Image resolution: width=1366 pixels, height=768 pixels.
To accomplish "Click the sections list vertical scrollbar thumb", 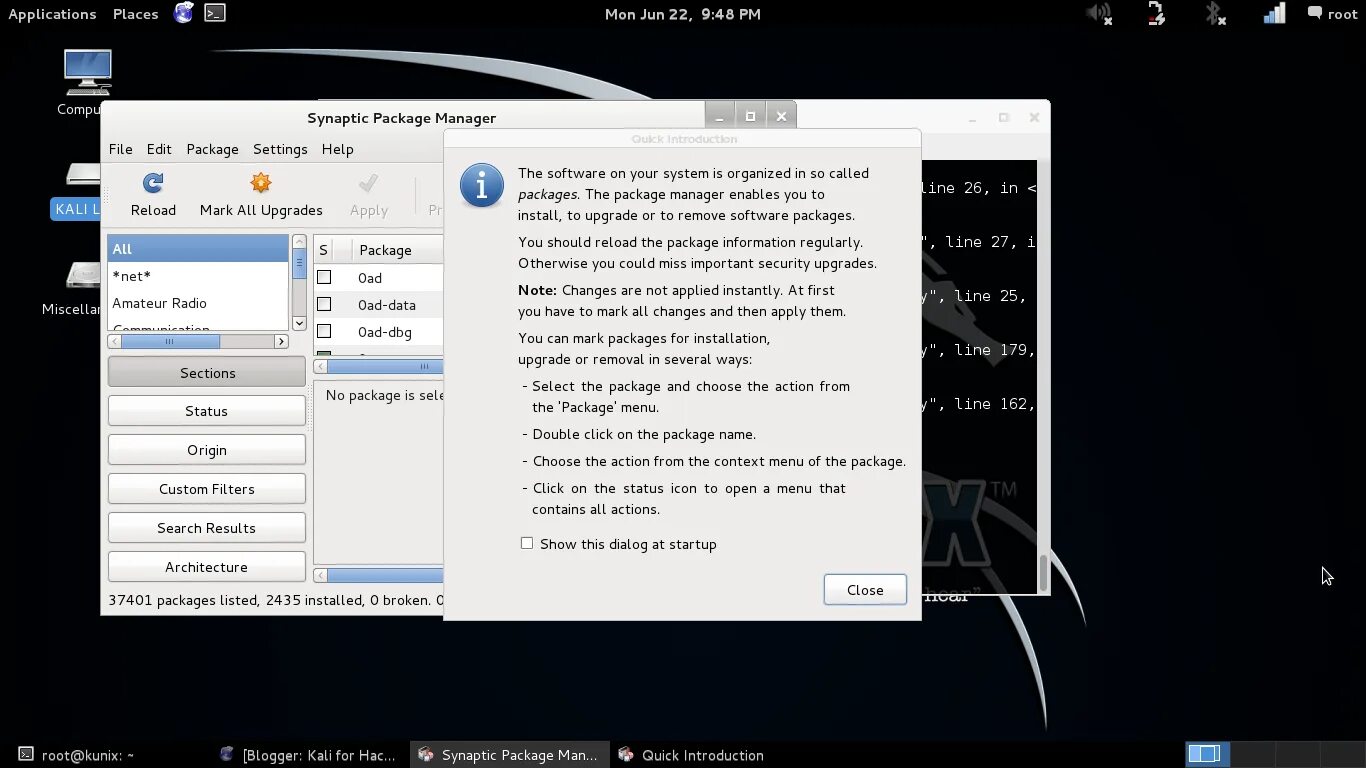I will 299,265.
